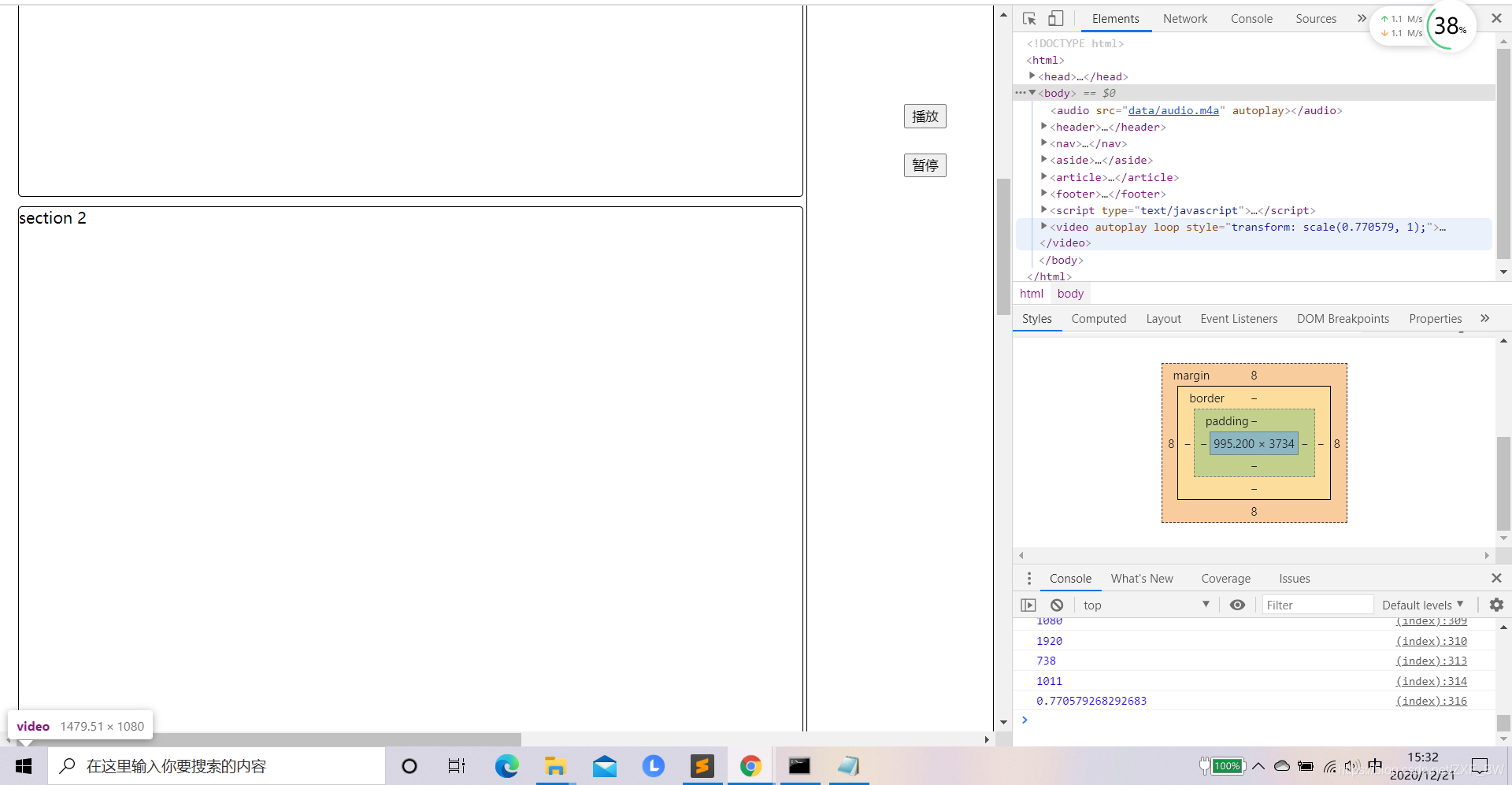The height and width of the screenshot is (785, 1512).
Task: Switch to the Network tab
Action: point(1184,19)
